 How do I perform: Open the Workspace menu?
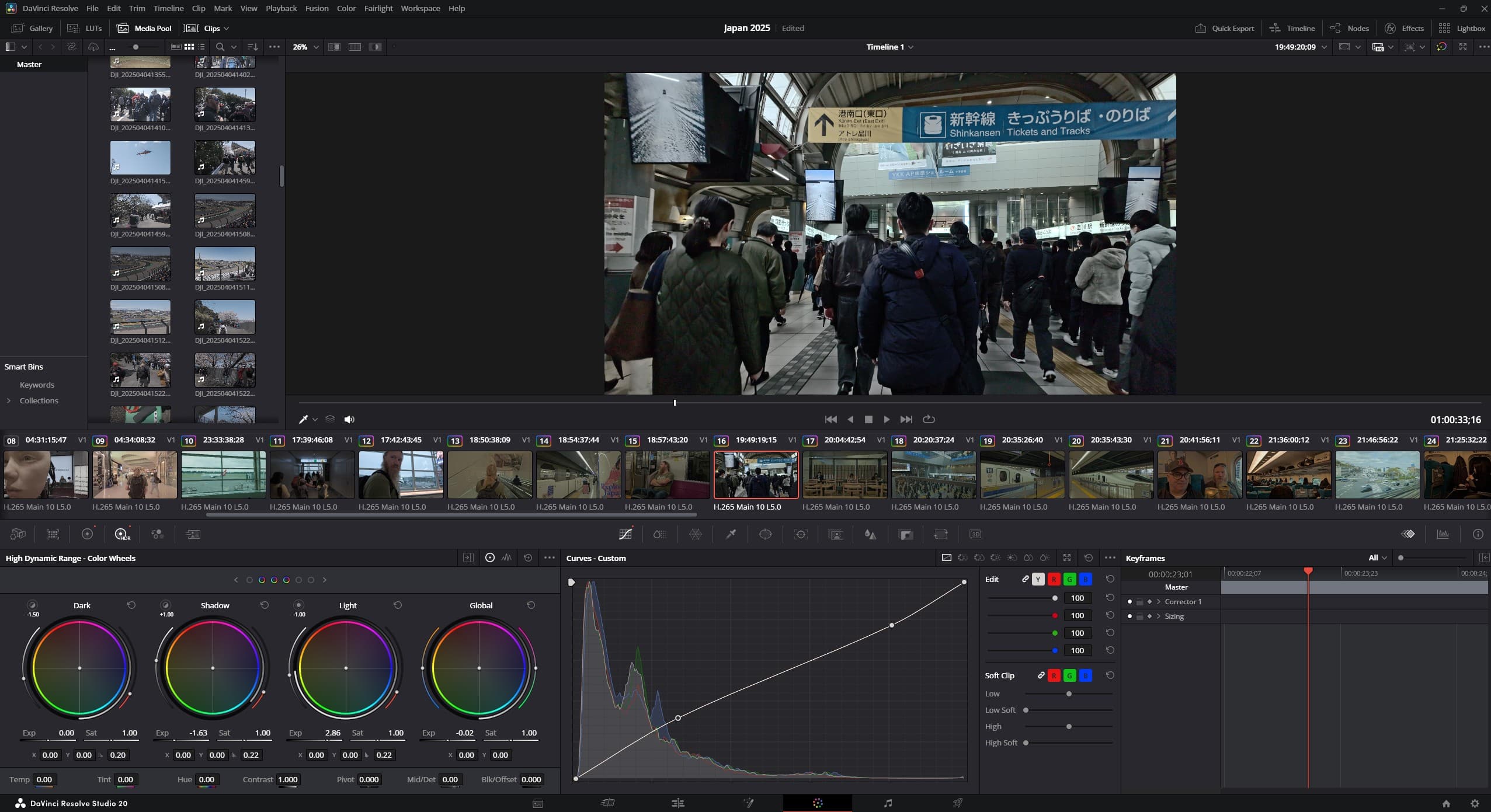(x=420, y=8)
